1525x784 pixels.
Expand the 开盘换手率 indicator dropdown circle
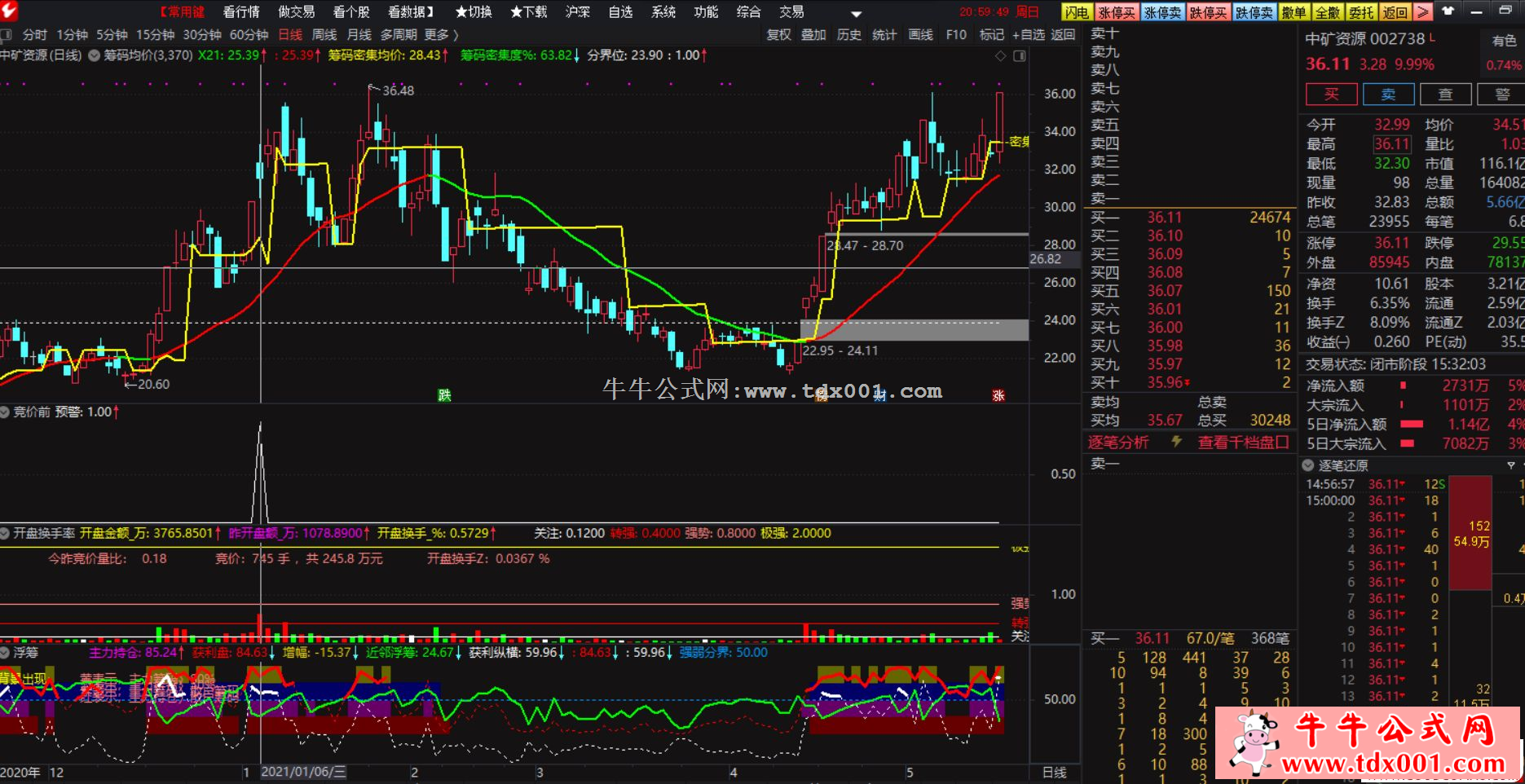6,533
